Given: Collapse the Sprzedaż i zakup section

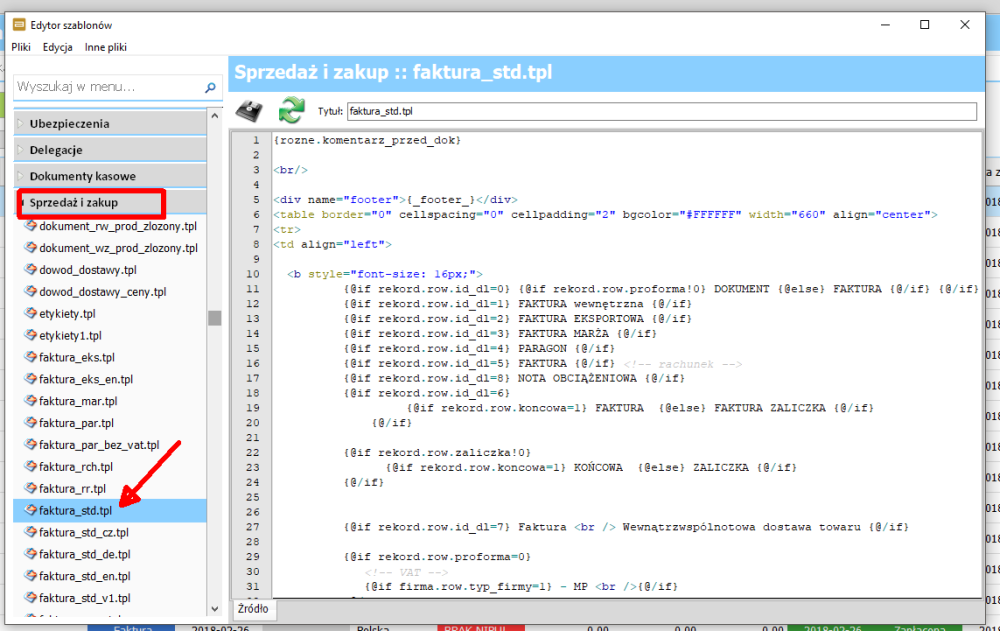Looking at the screenshot, I should 110,202.
